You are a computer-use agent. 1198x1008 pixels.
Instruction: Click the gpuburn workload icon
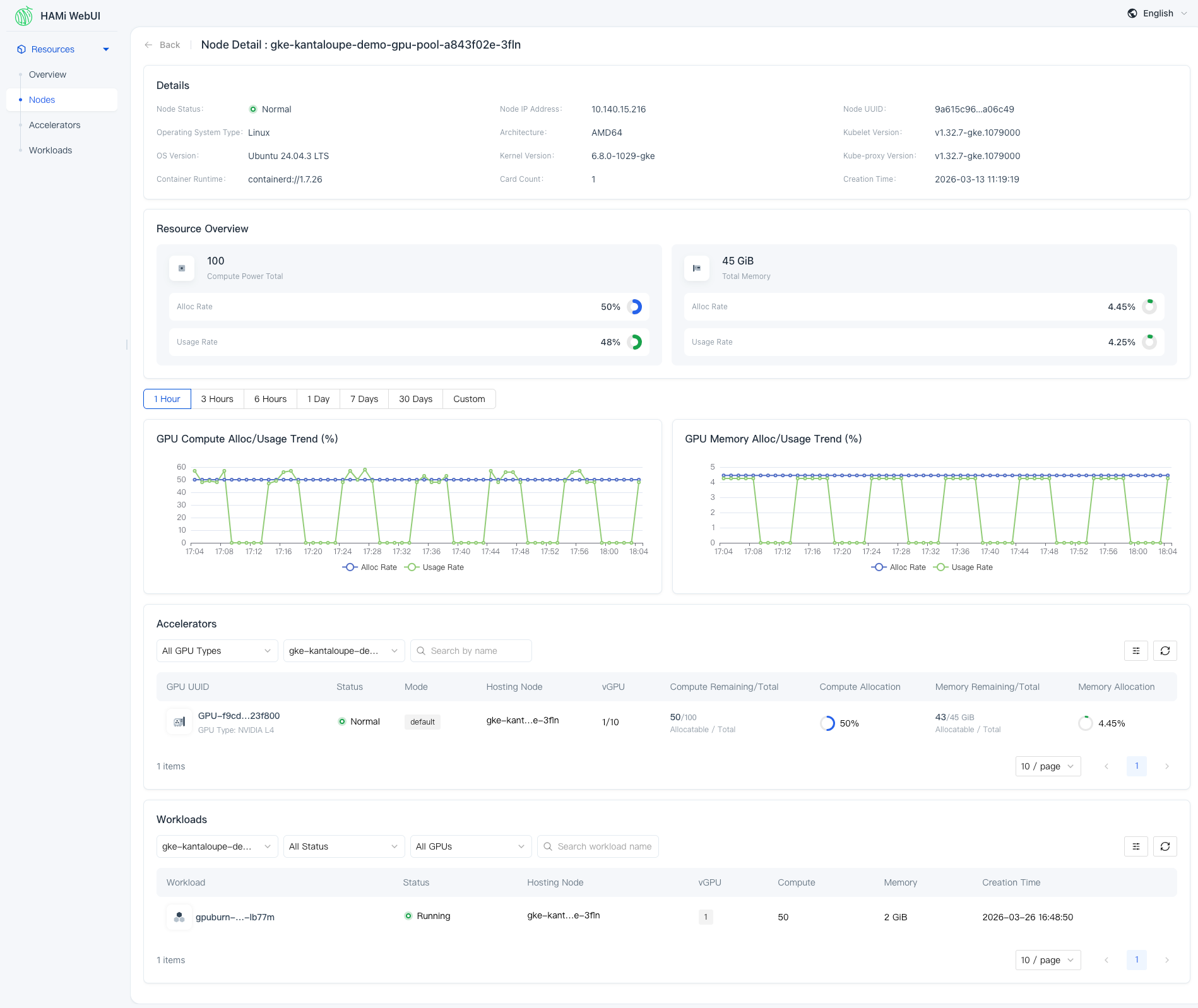click(179, 917)
